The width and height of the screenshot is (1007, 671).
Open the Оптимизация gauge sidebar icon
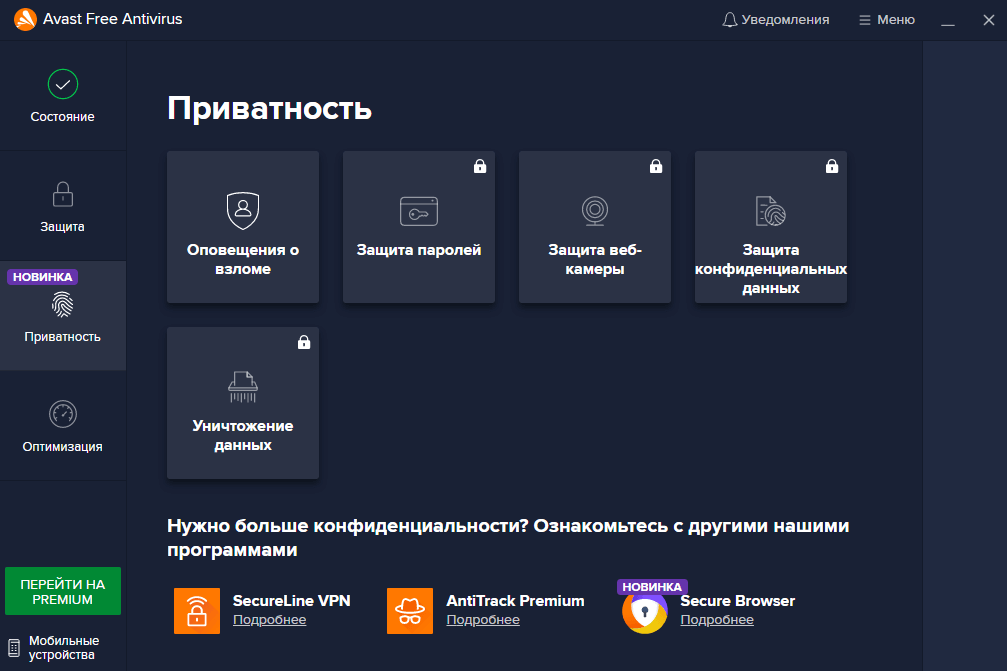pos(63,414)
